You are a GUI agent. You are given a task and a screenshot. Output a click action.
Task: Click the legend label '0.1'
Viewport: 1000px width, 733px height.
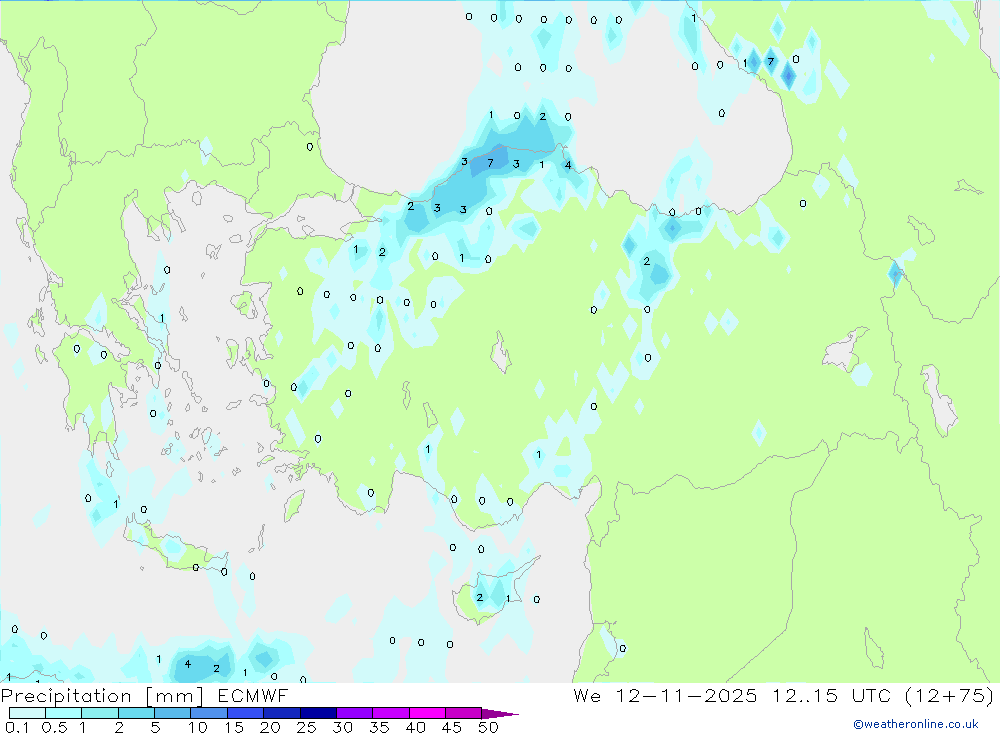point(17,727)
